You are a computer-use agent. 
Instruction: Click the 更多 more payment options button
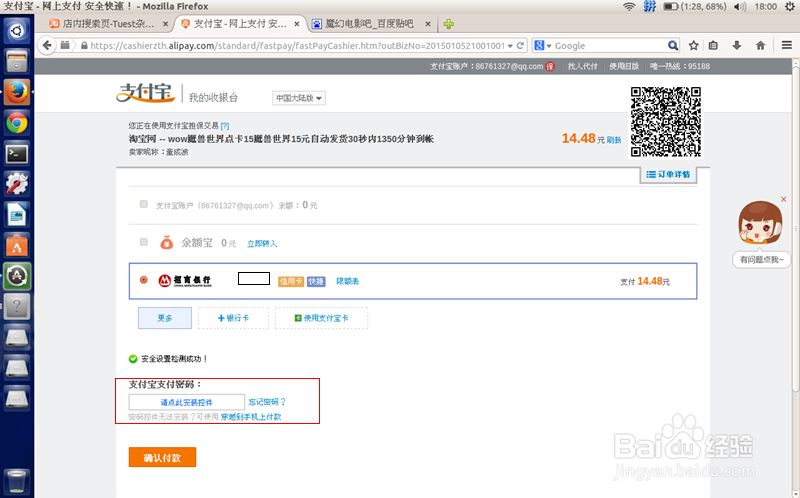click(165, 318)
